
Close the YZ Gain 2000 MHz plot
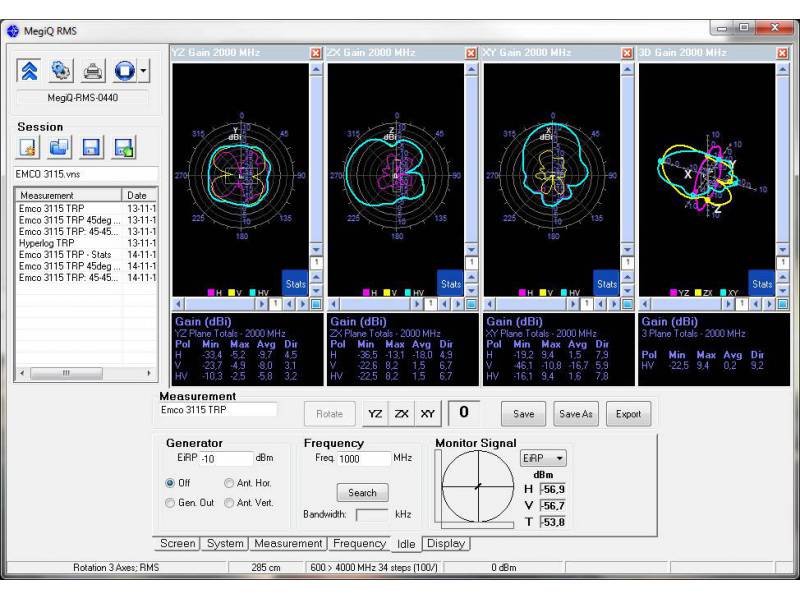(x=316, y=53)
